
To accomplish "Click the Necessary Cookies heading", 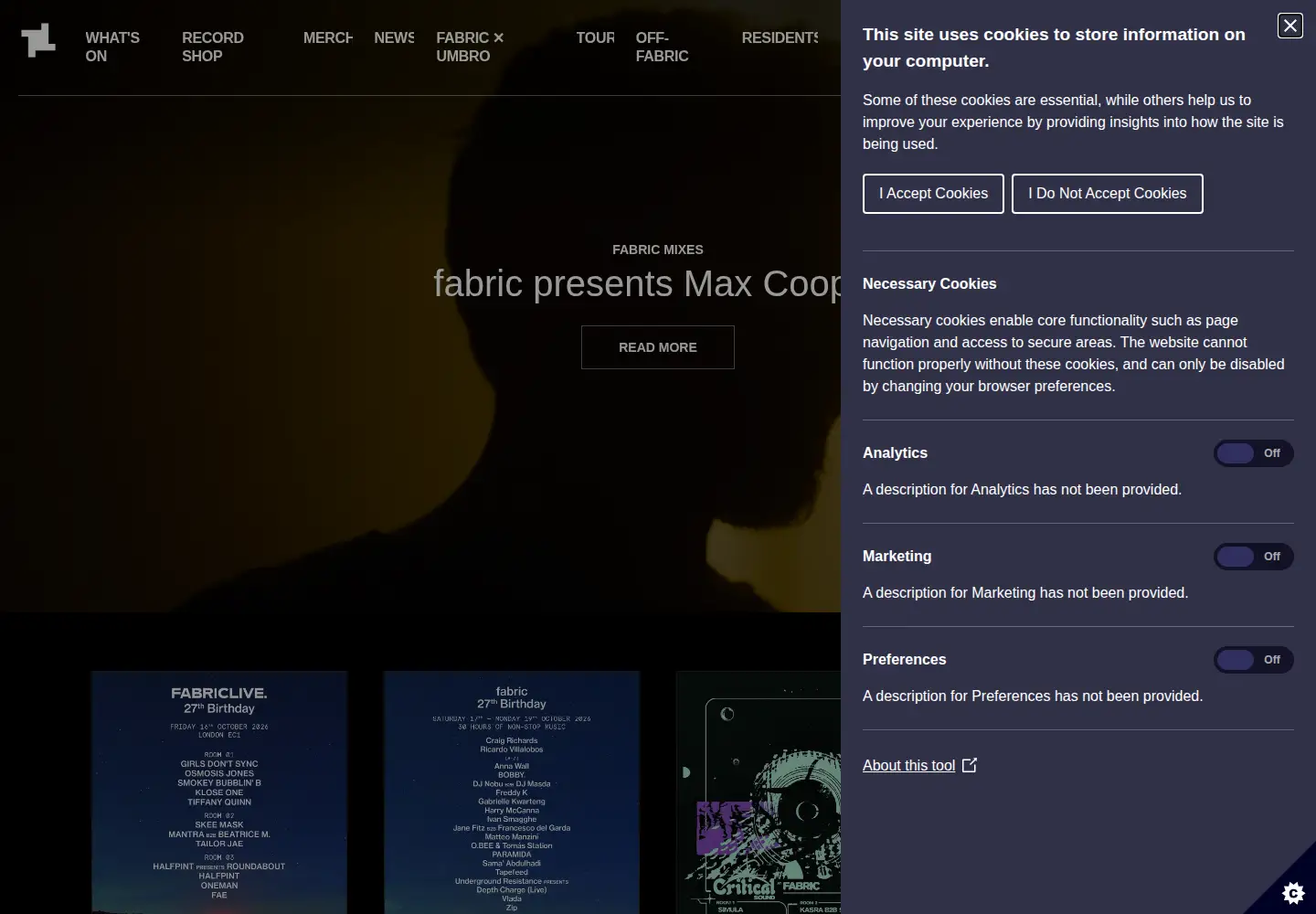I will coord(929,284).
